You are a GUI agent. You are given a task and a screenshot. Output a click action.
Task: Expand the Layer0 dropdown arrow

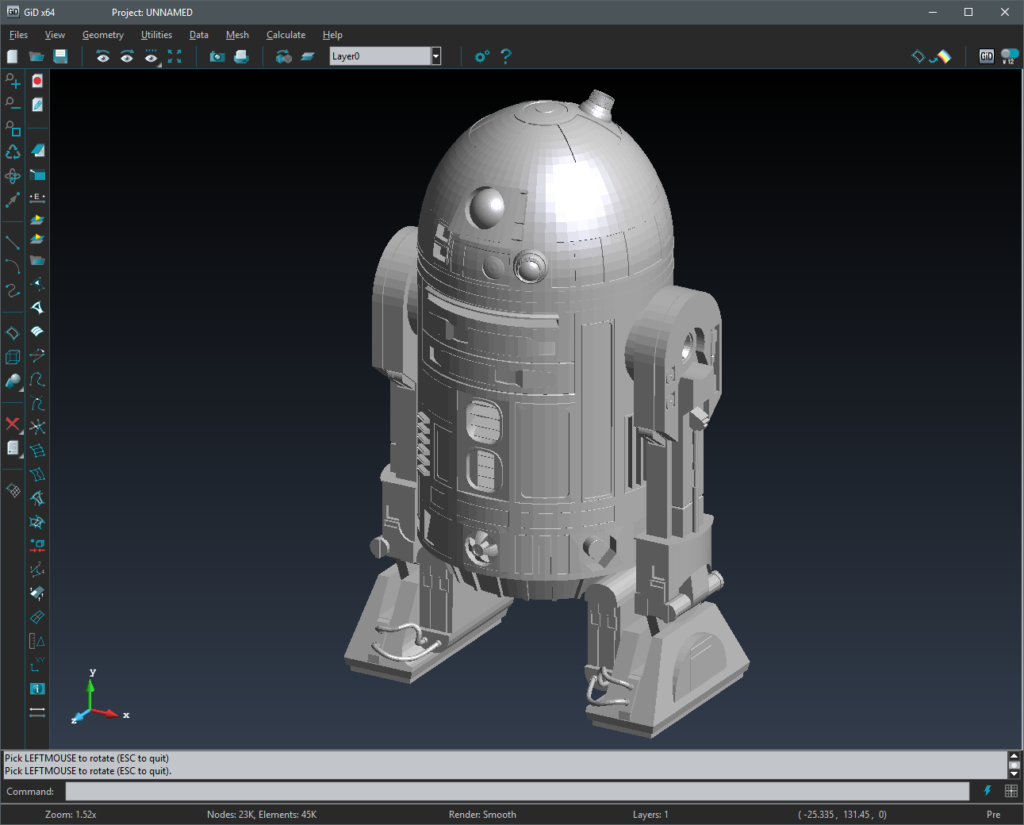[436, 56]
